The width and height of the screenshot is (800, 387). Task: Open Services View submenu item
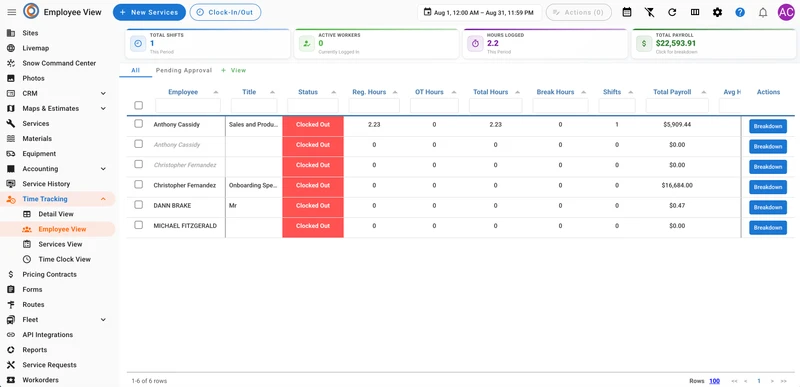pyautogui.click(x=60, y=244)
